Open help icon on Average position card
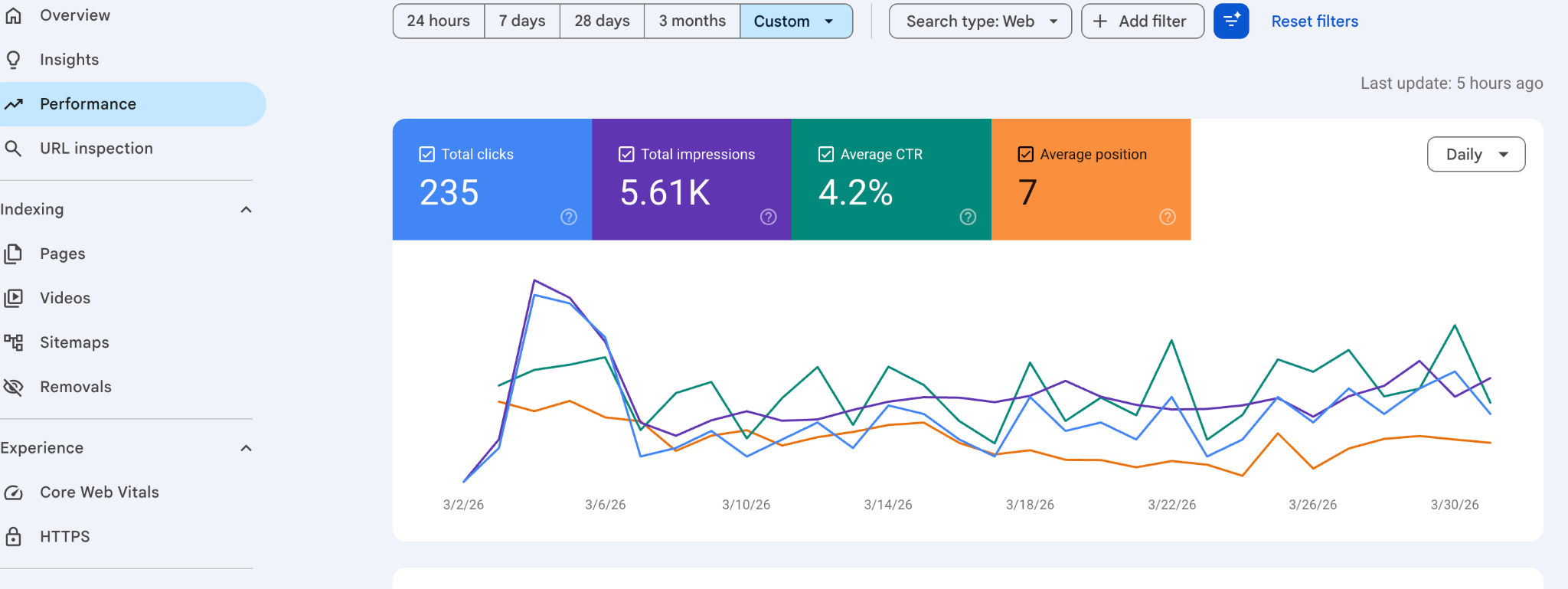Image resolution: width=1568 pixels, height=589 pixels. tap(1168, 217)
